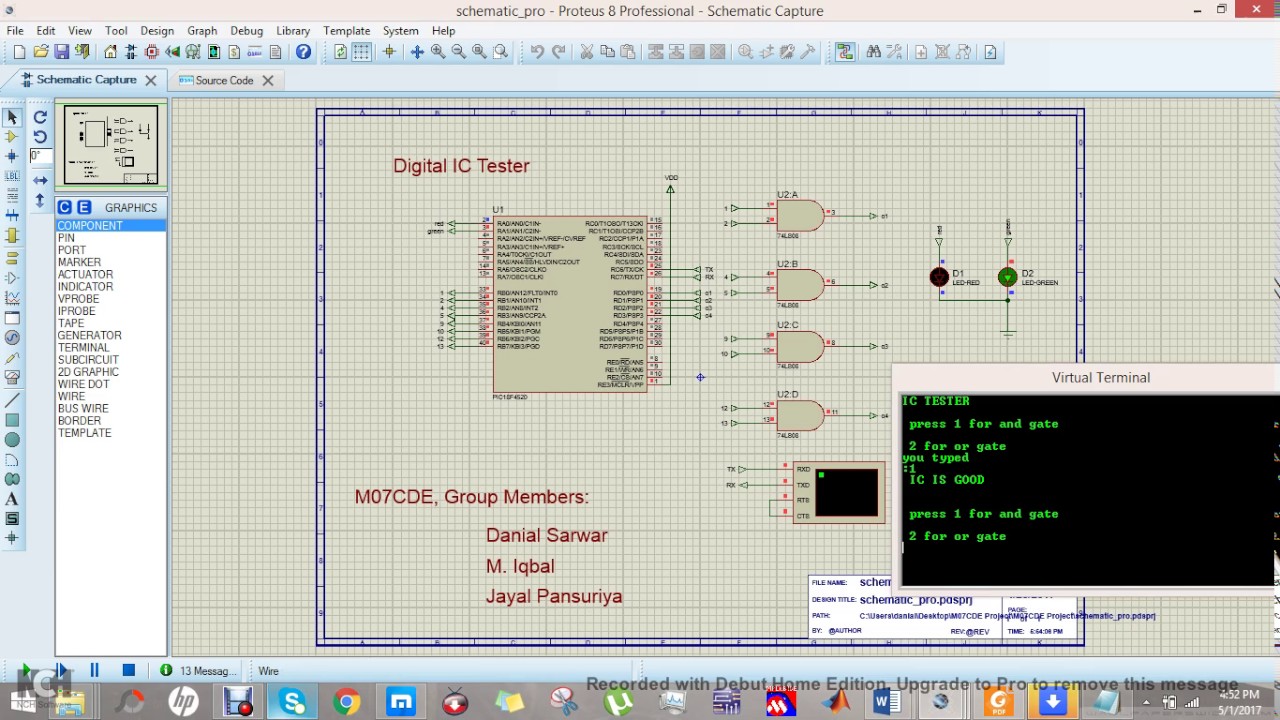Toggle the grid display icon

[362, 52]
